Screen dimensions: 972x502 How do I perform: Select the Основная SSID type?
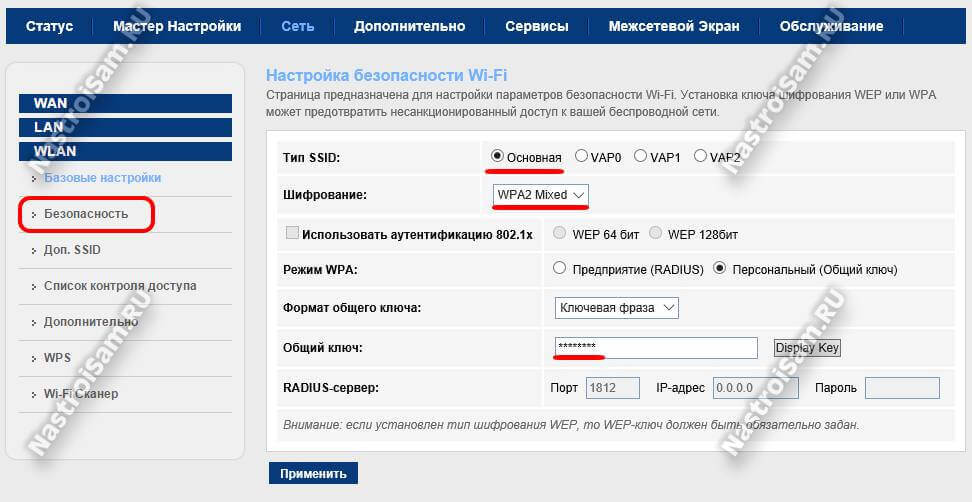coord(497,156)
